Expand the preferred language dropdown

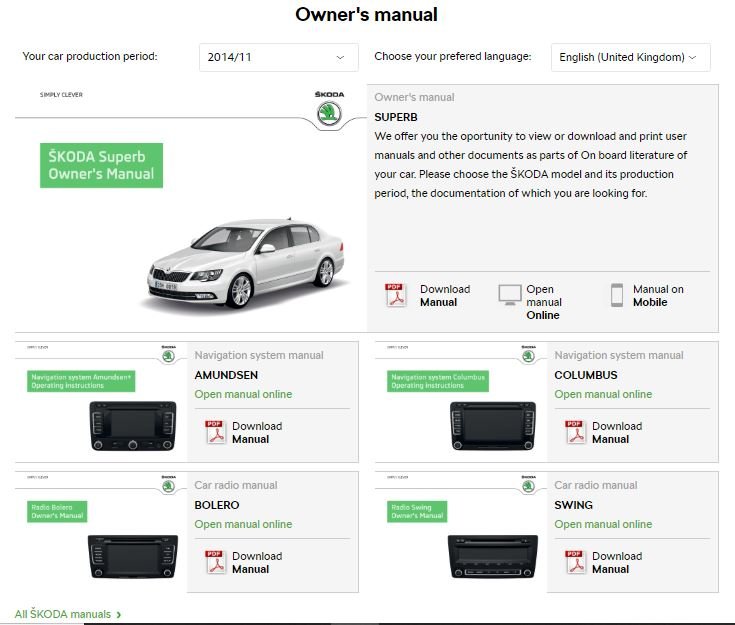tap(630, 57)
